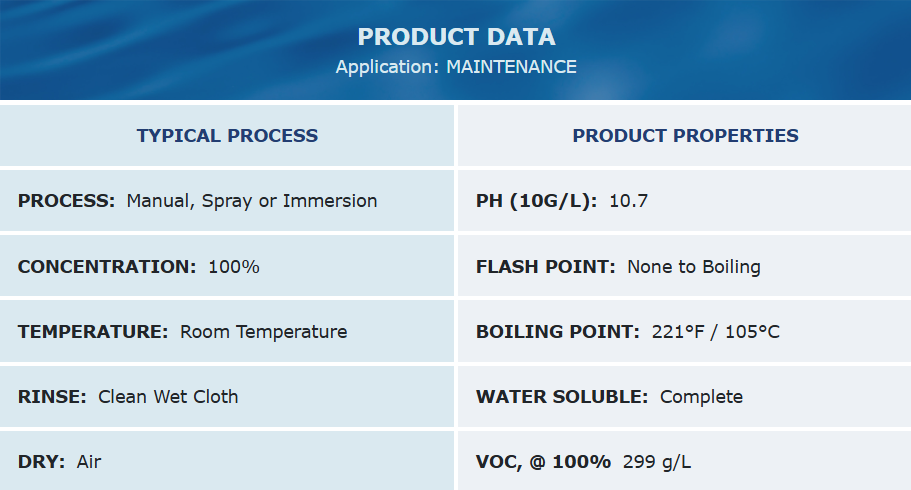
Task: Select the None to Boiling value
Action: click(694, 267)
